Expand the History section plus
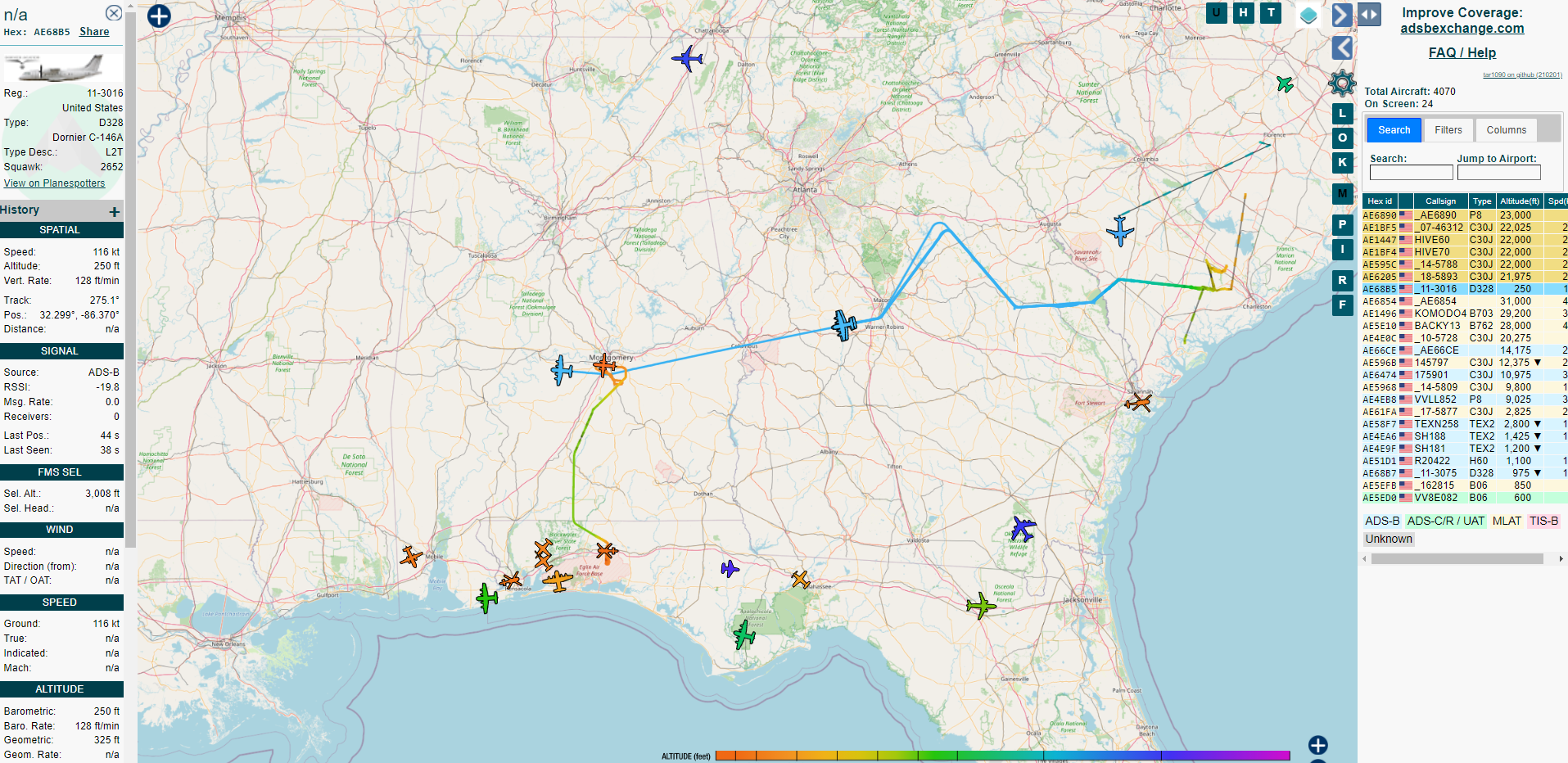This screenshot has height=763, width=1568. tap(114, 211)
